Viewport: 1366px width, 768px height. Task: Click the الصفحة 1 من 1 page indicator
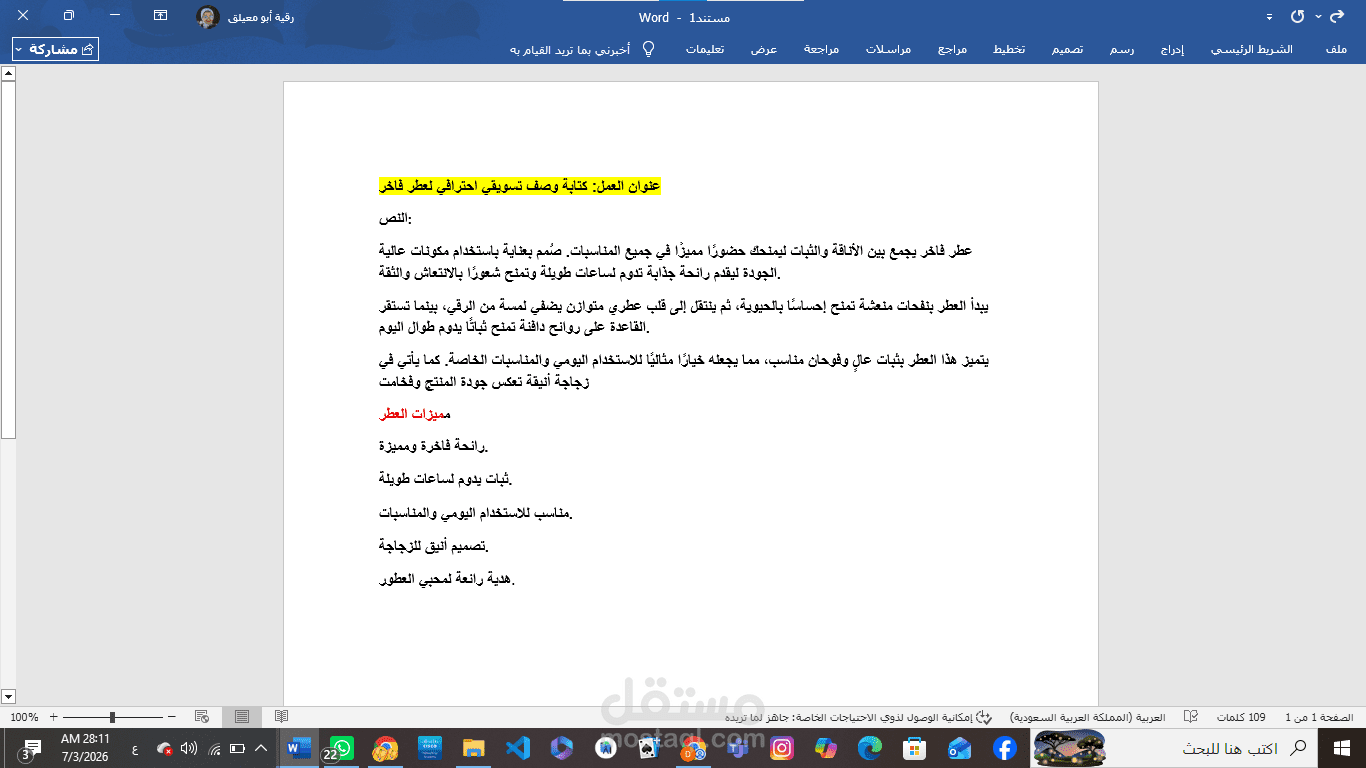[1318, 717]
